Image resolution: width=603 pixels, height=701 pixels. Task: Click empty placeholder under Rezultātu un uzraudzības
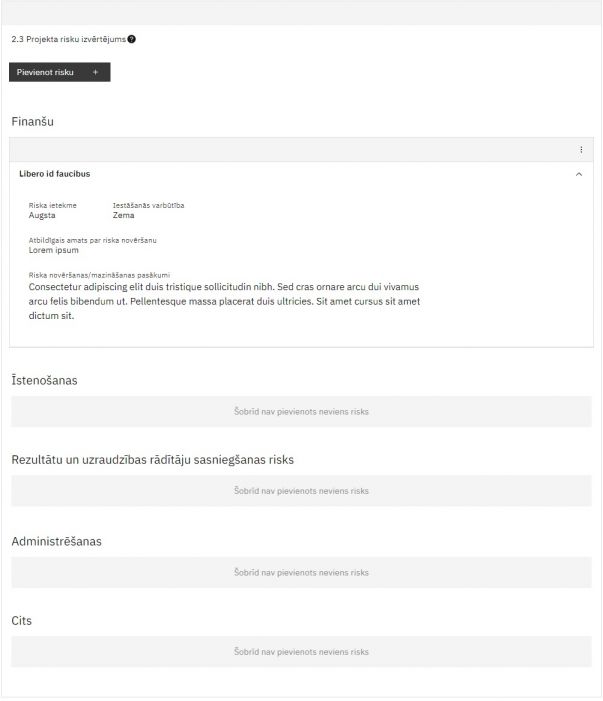pyautogui.click(x=301, y=491)
